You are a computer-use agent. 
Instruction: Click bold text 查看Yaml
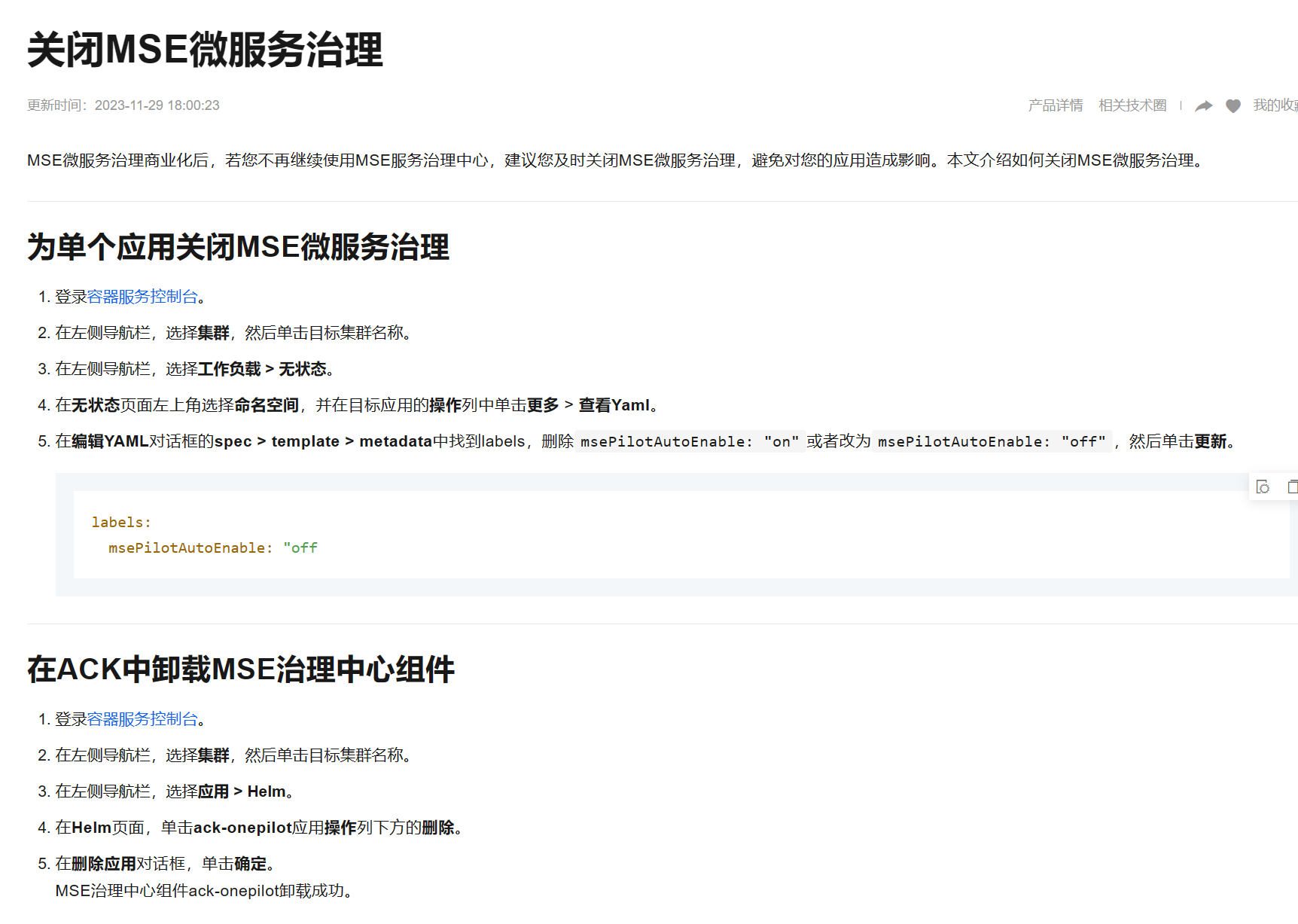(x=614, y=405)
